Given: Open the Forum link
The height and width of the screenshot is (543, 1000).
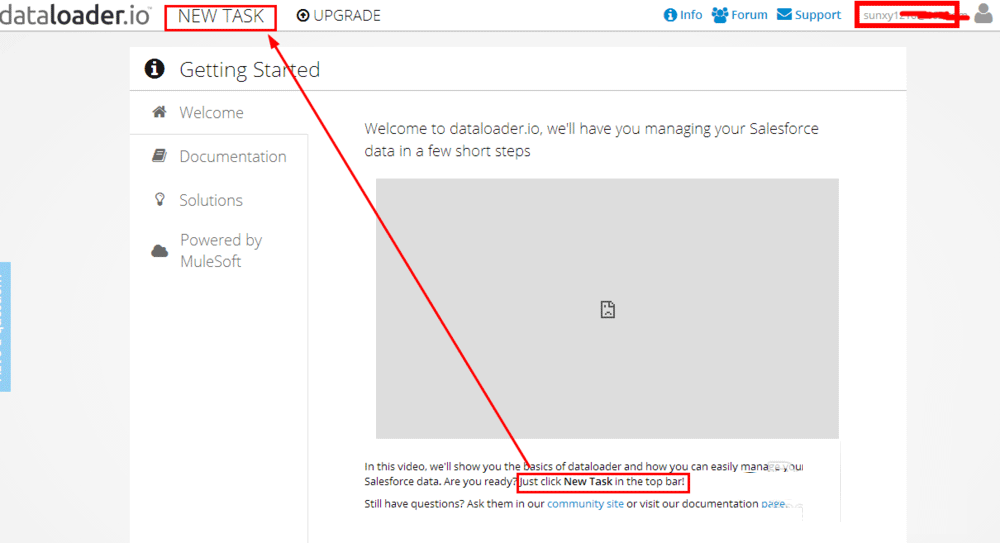Looking at the screenshot, I should (740, 15).
